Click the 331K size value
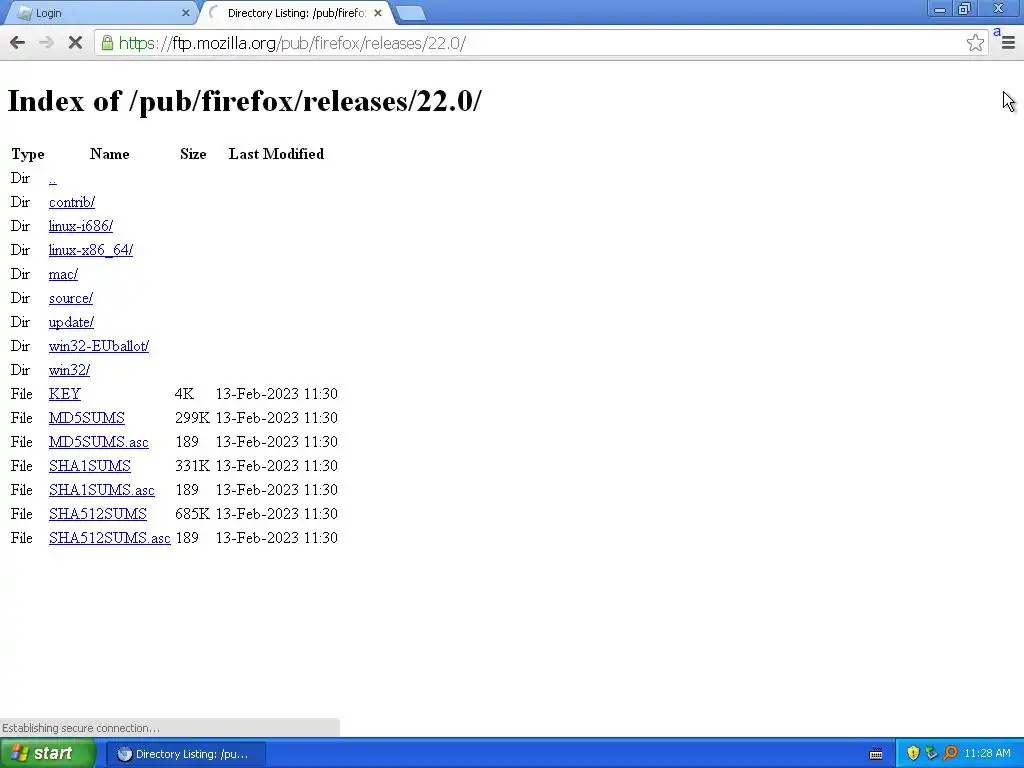This screenshot has width=1024, height=768. (x=193, y=466)
